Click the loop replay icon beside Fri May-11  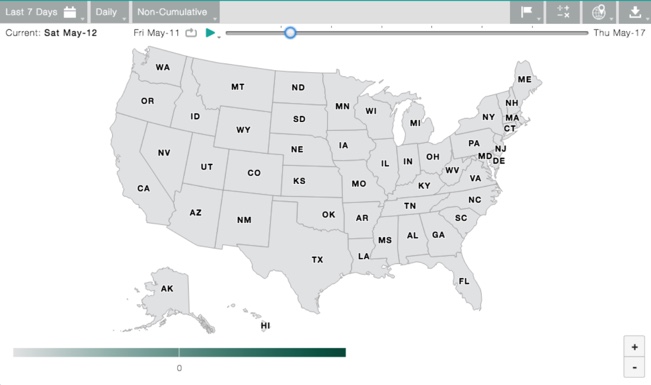pos(191,33)
